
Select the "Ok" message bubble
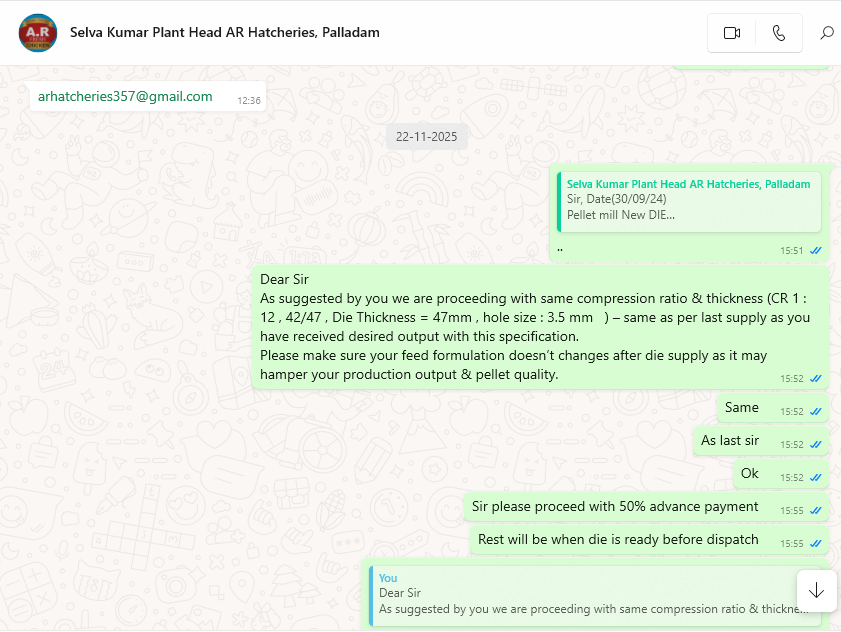click(x=750, y=474)
